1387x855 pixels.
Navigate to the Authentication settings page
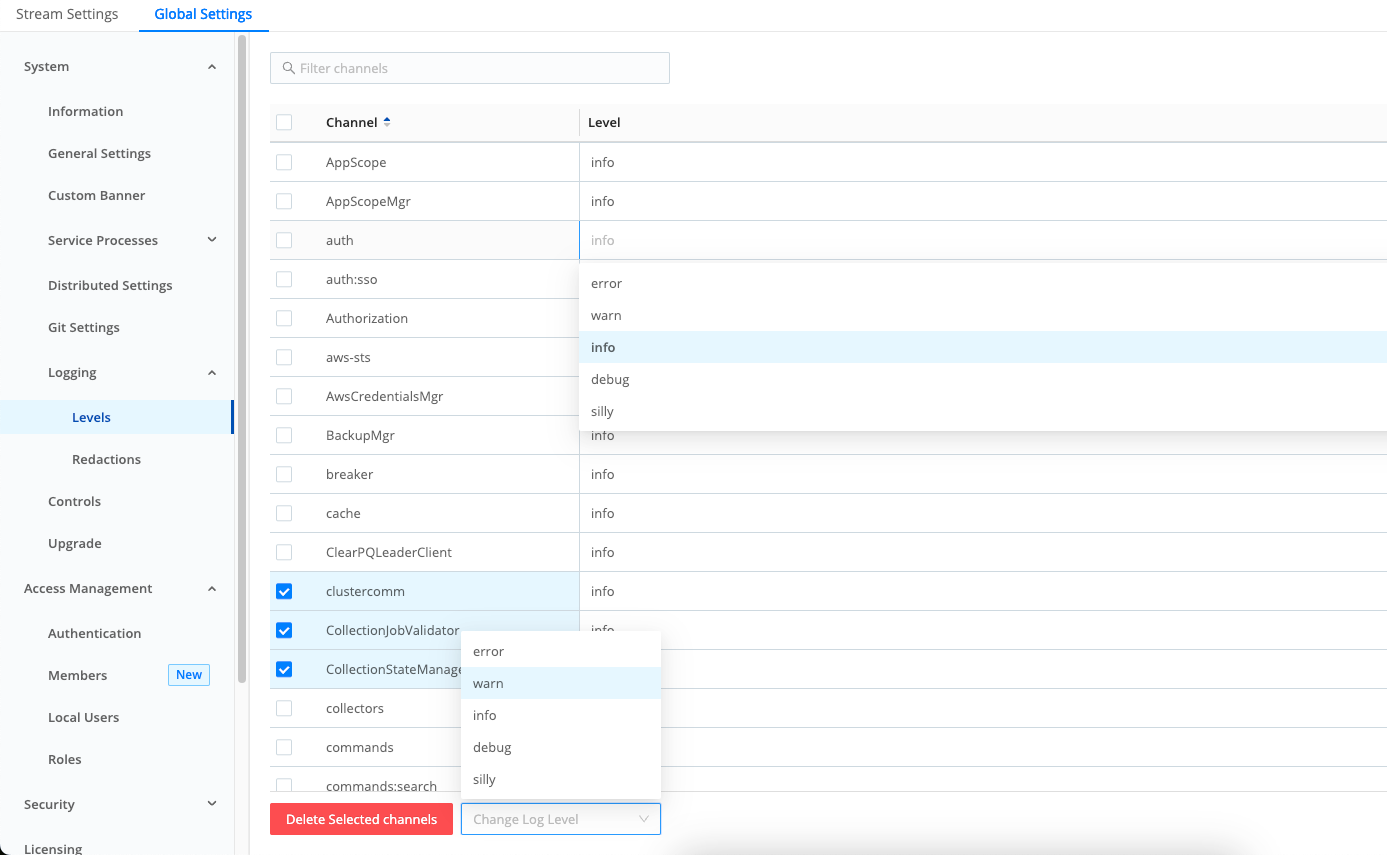click(94, 633)
